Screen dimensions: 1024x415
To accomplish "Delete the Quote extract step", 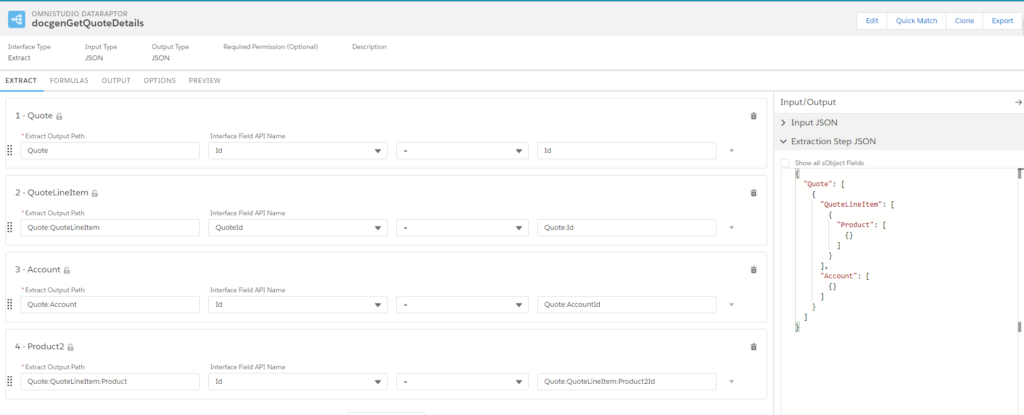I will click(x=754, y=116).
